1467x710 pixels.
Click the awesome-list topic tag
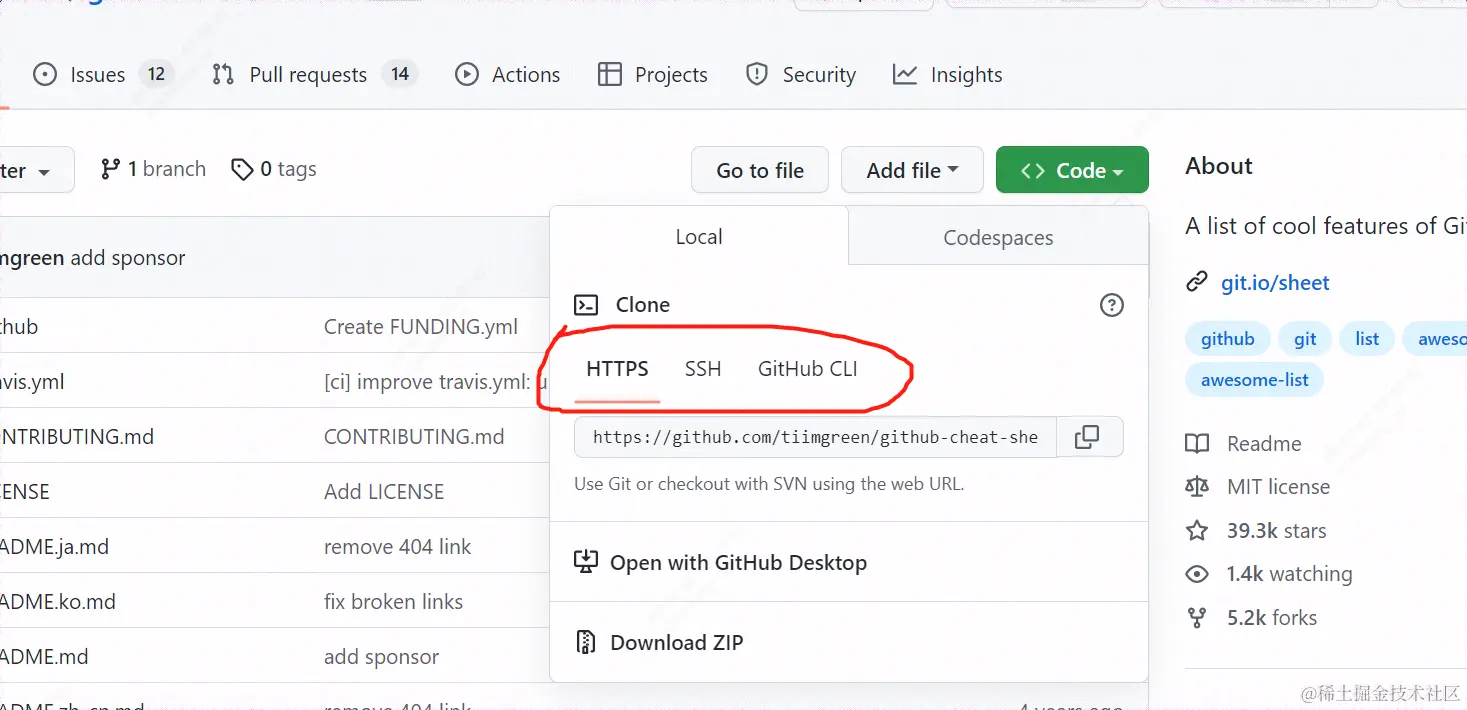pyautogui.click(x=1254, y=380)
